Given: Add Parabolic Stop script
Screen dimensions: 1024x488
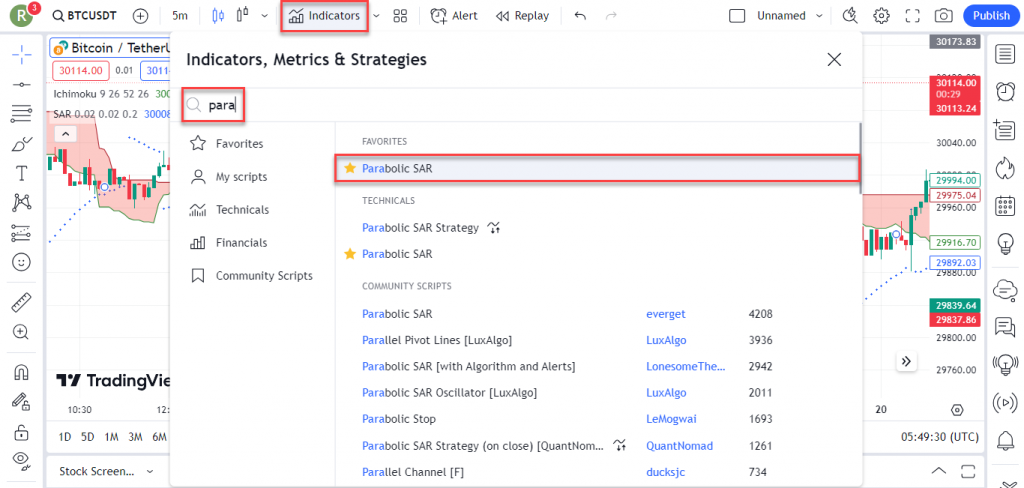Looking at the screenshot, I should click(398, 419).
